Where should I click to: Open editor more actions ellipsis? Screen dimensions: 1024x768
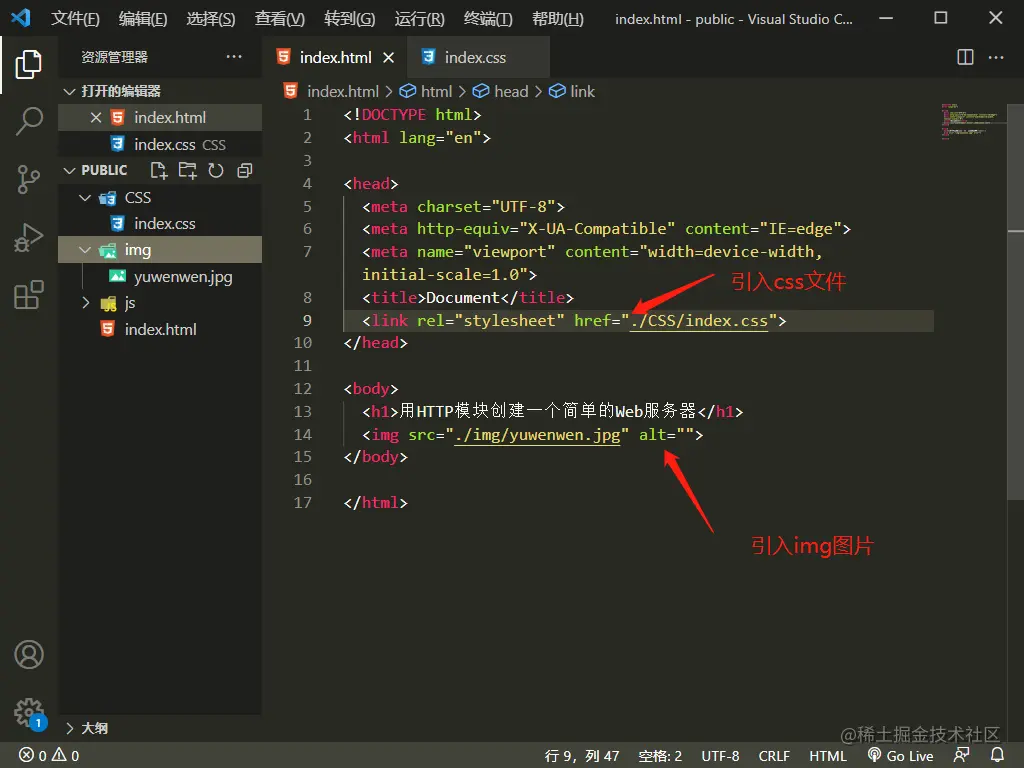[996, 57]
